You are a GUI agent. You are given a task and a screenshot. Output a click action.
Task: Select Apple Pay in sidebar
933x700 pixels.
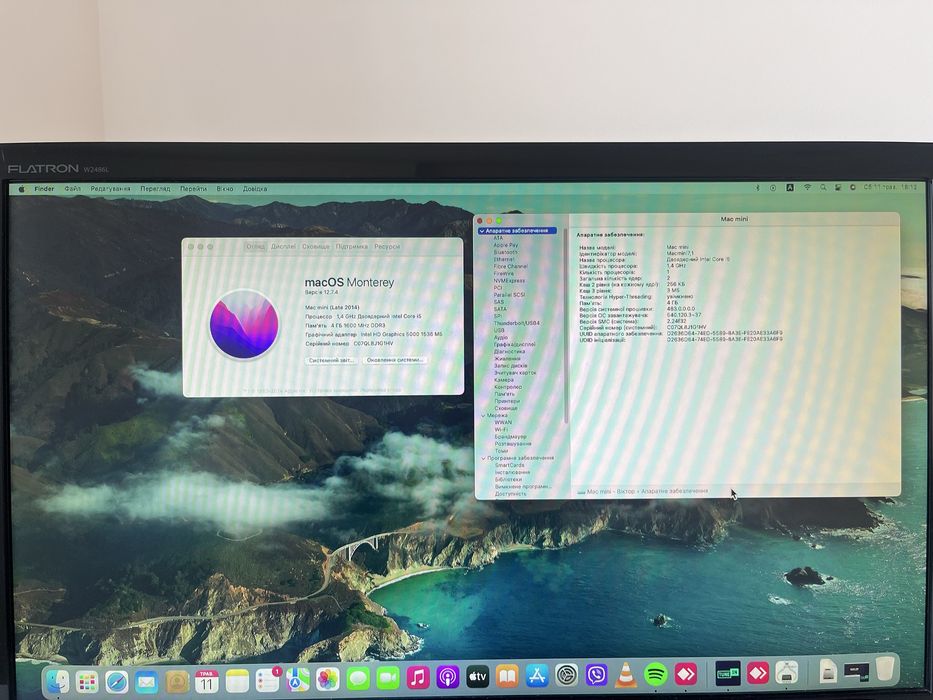(x=506, y=245)
